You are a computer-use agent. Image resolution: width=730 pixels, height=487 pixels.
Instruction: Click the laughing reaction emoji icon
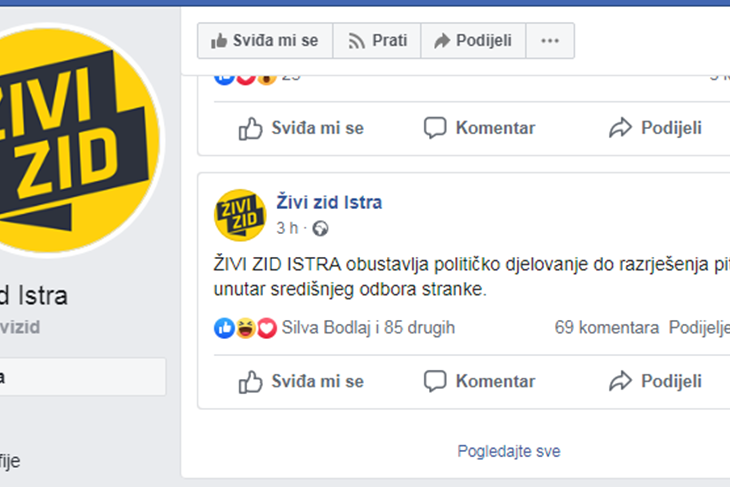click(245, 328)
